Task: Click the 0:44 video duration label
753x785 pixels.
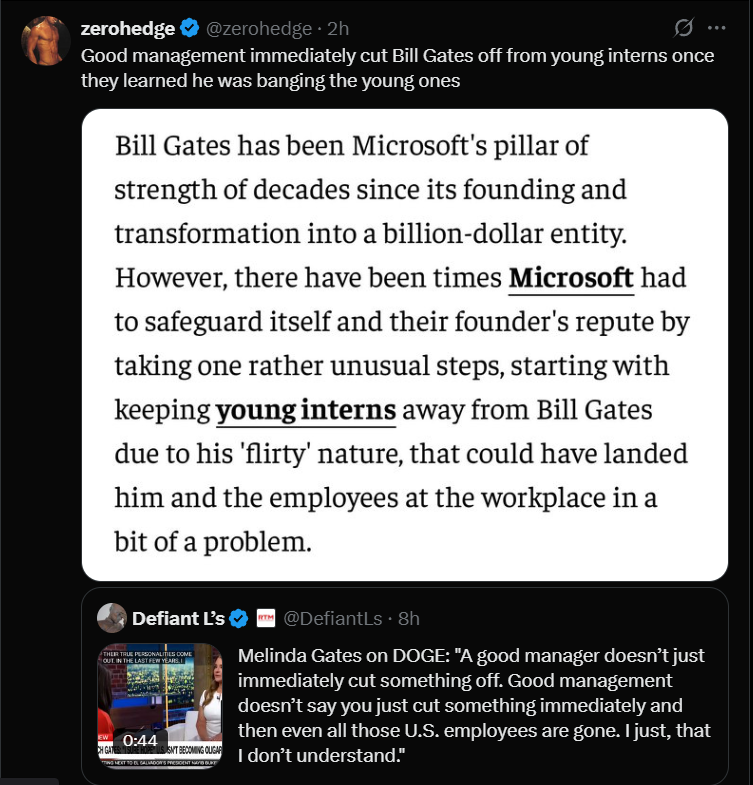Action: click(x=141, y=742)
